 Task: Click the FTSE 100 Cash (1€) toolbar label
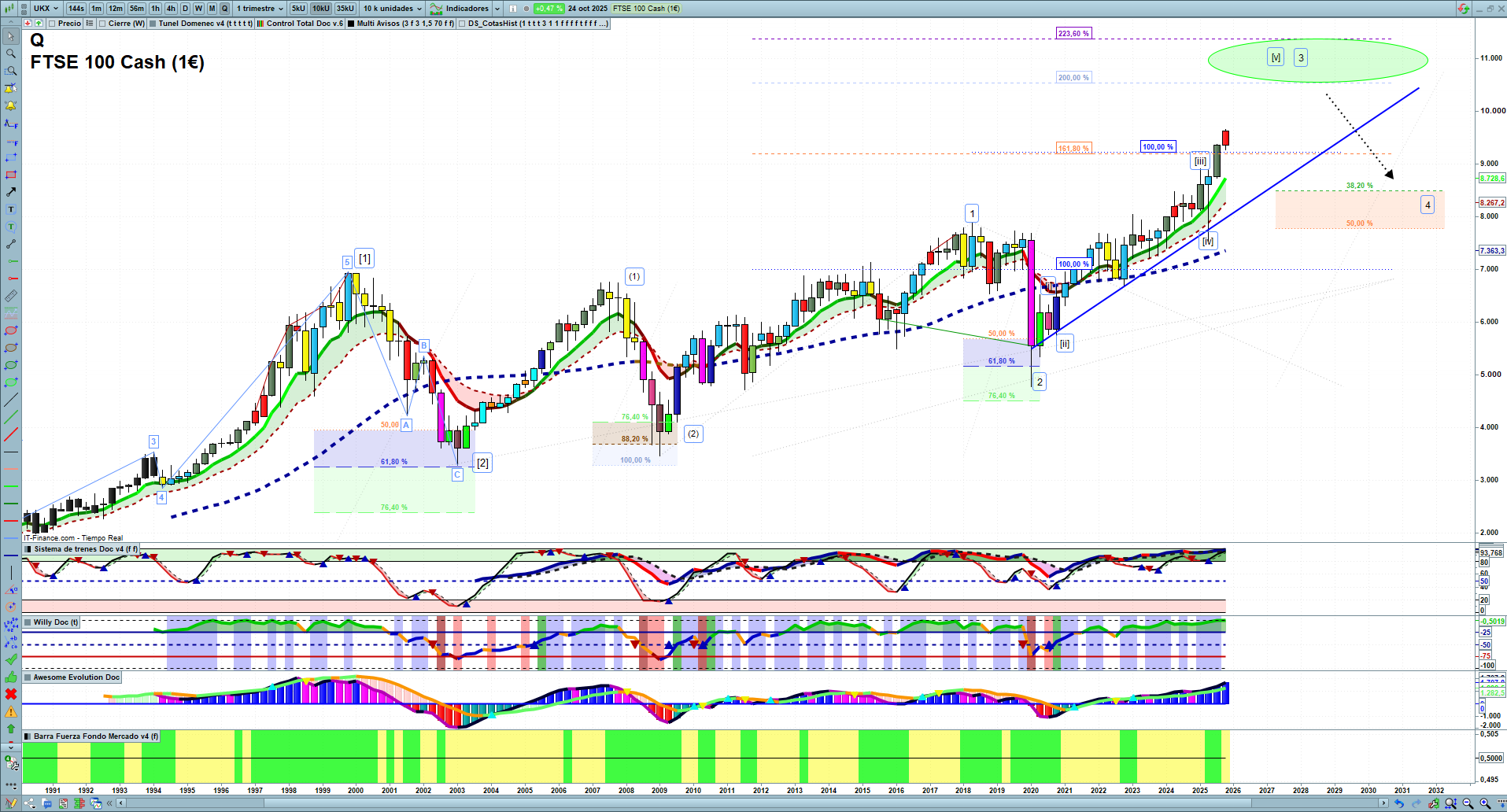[646, 9]
